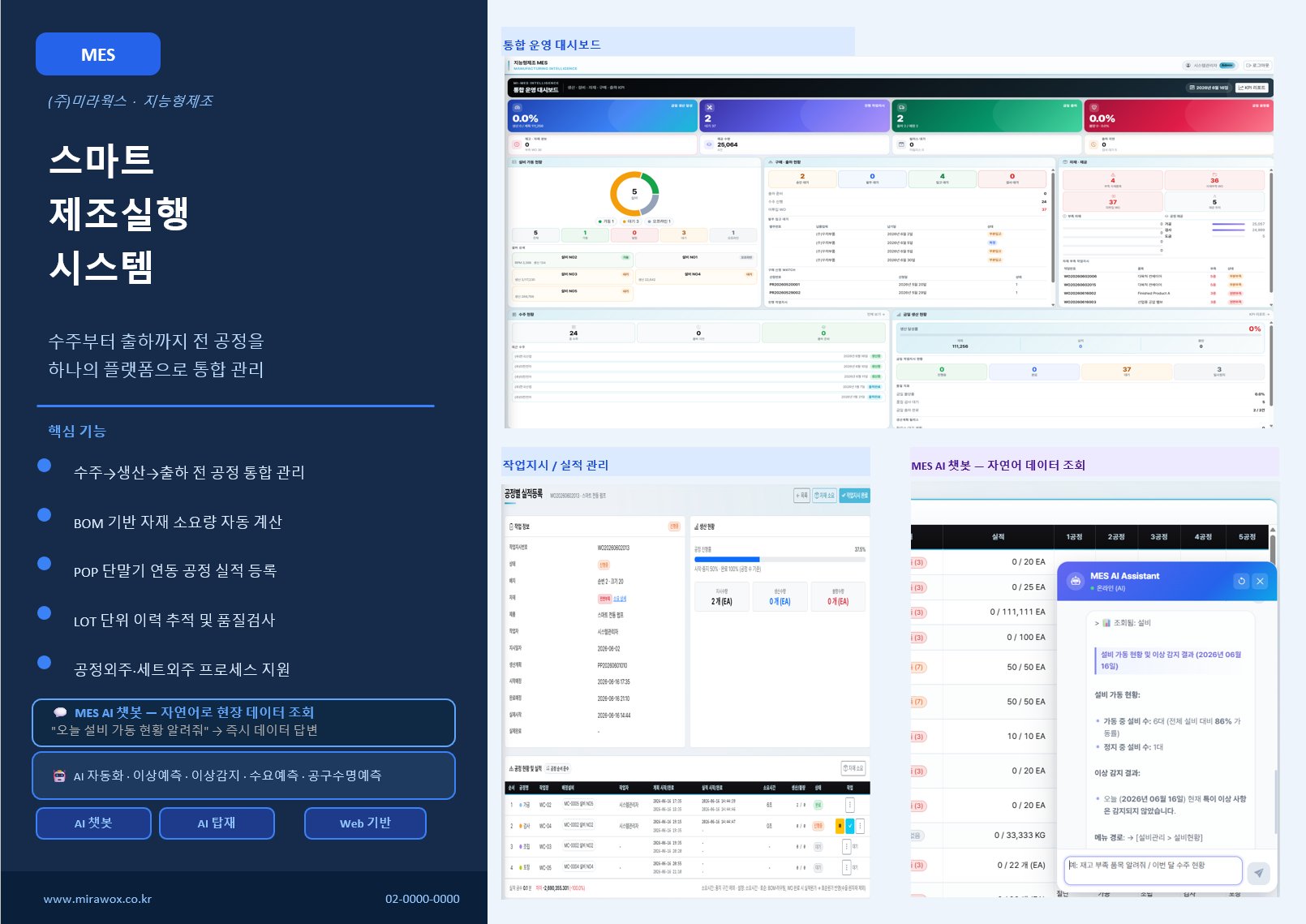Click the MC-0005 설비 NO5 equipment tag
1306x924 pixels.
point(578,804)
